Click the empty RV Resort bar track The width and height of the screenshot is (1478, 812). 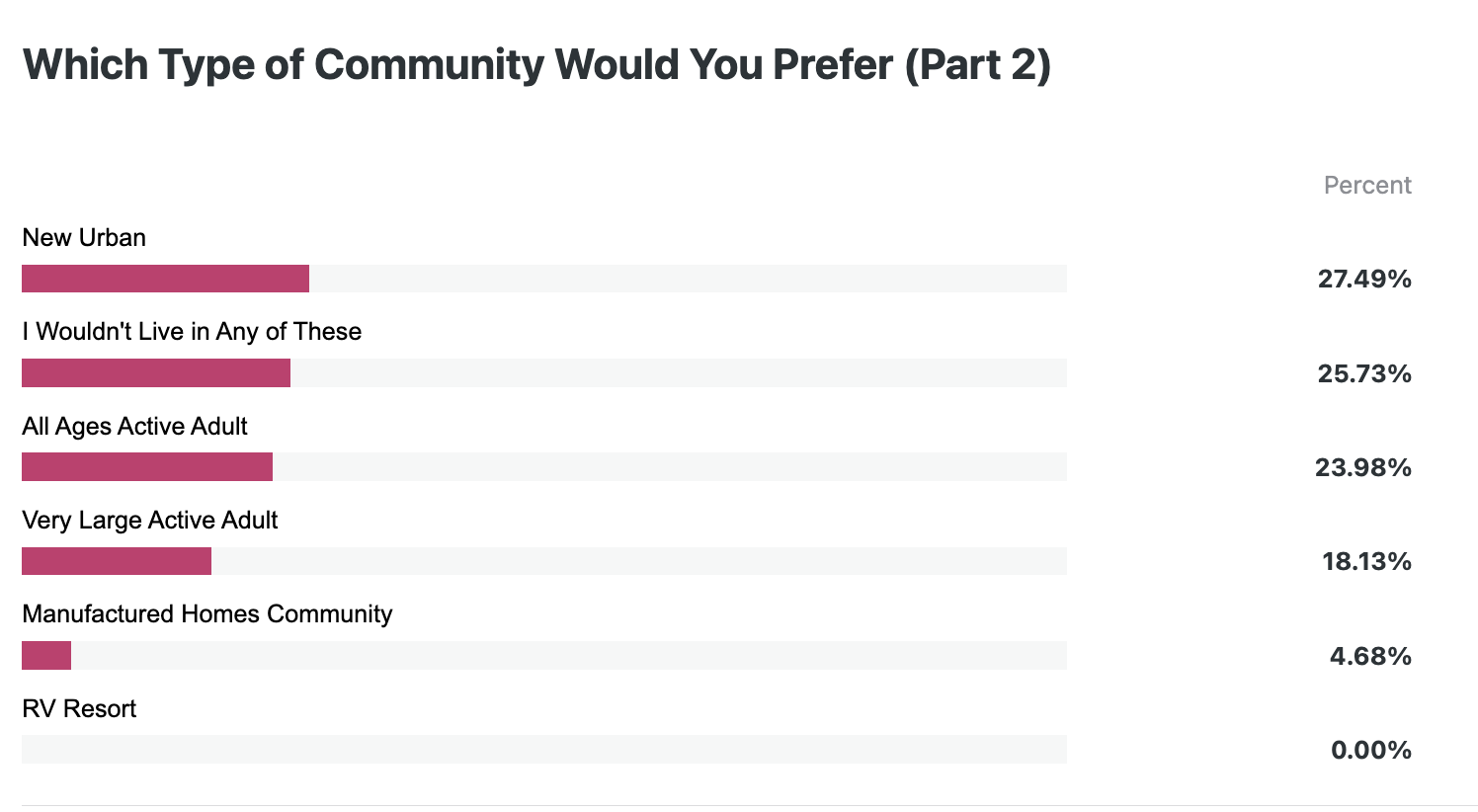(544, 749)
